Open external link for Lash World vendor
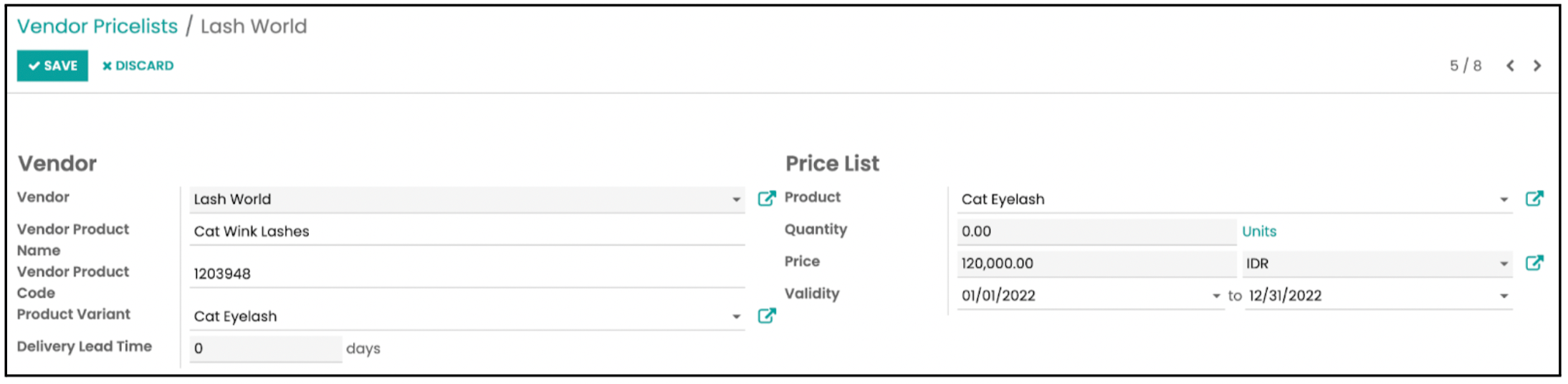This screenshot has width=1568, height=384. pos(766,198)
